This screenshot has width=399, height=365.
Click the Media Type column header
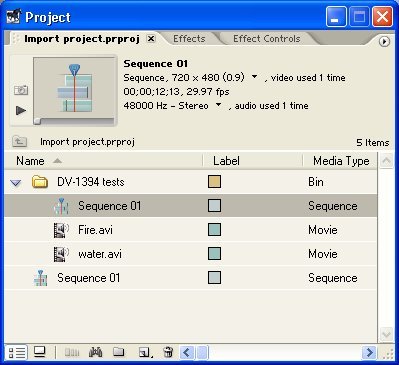click(x=340, y=161)
